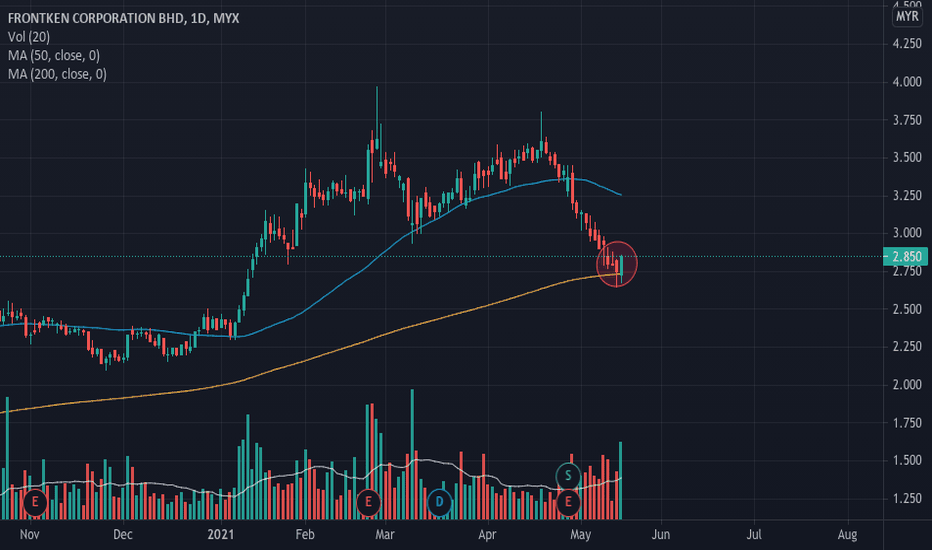The width and height of the screenshot is (932, 550).
Task: Click the Aug label on time axis
Action: (x=848, y=535)
